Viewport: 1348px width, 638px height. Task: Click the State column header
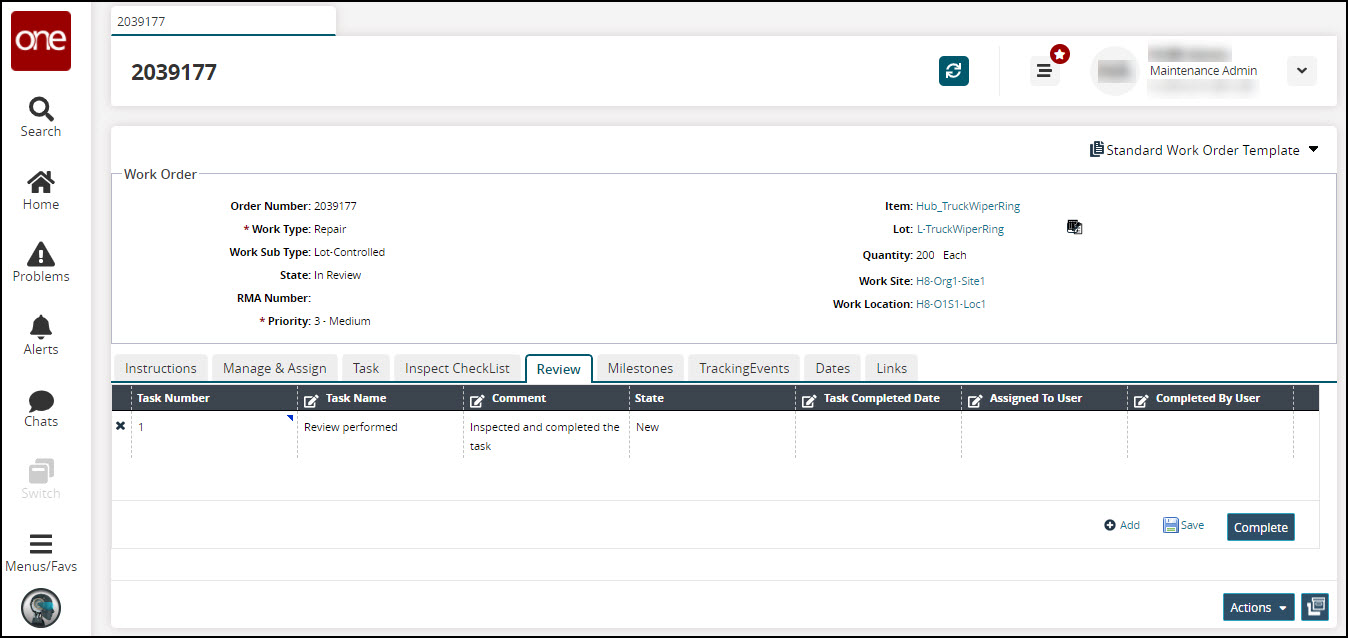coord(712,398)
